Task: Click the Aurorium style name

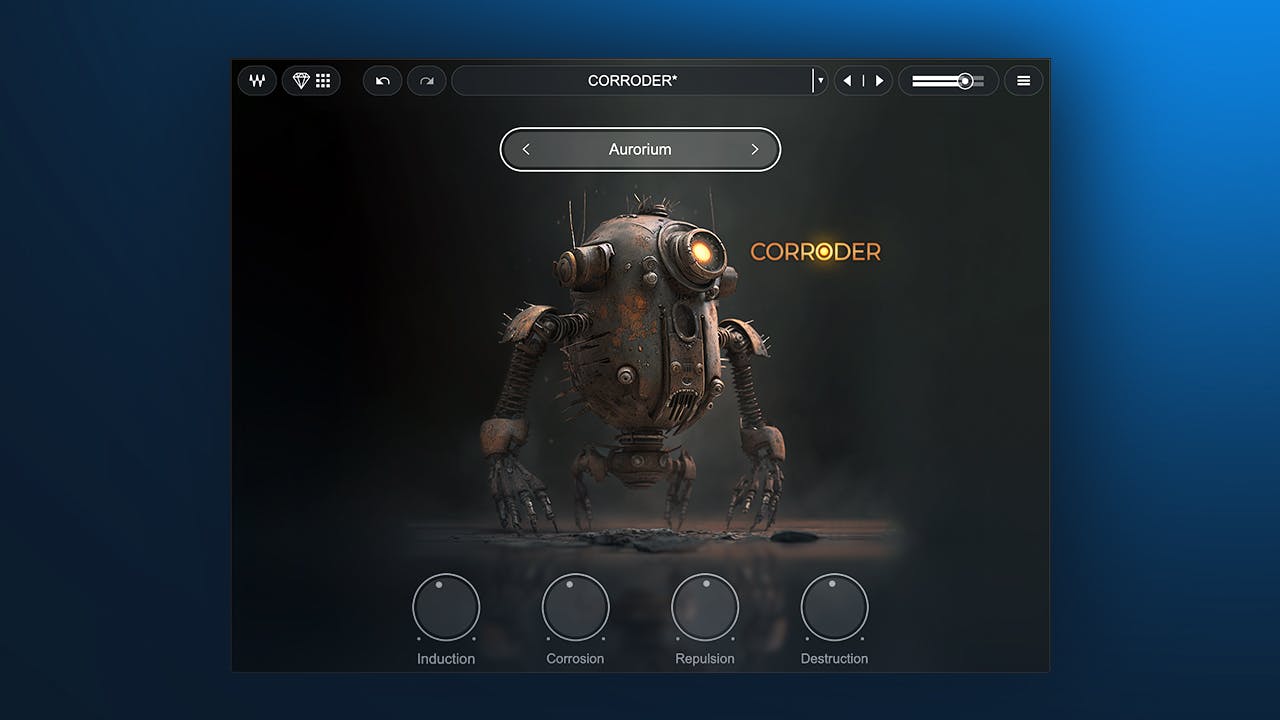Action: 640,149
